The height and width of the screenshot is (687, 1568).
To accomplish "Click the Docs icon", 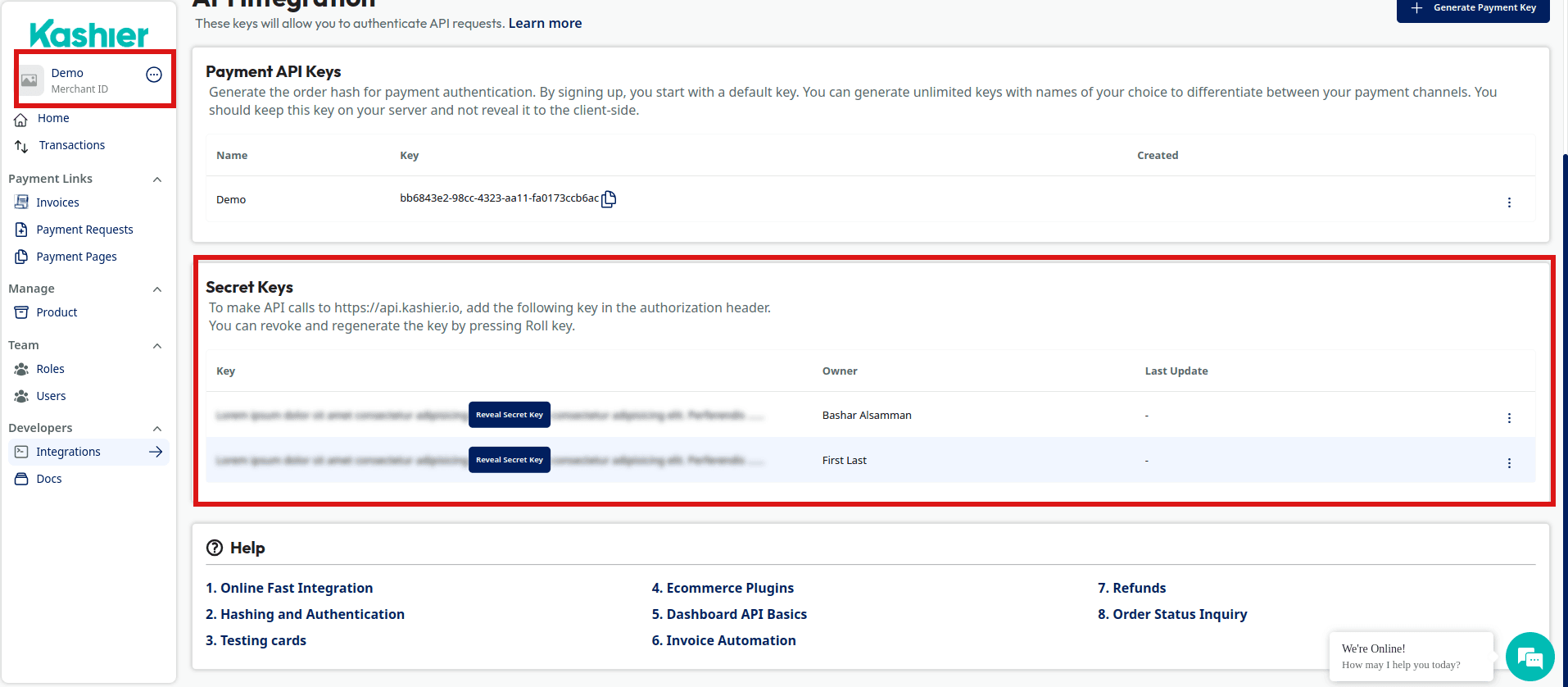I will (x=21, y=479).
